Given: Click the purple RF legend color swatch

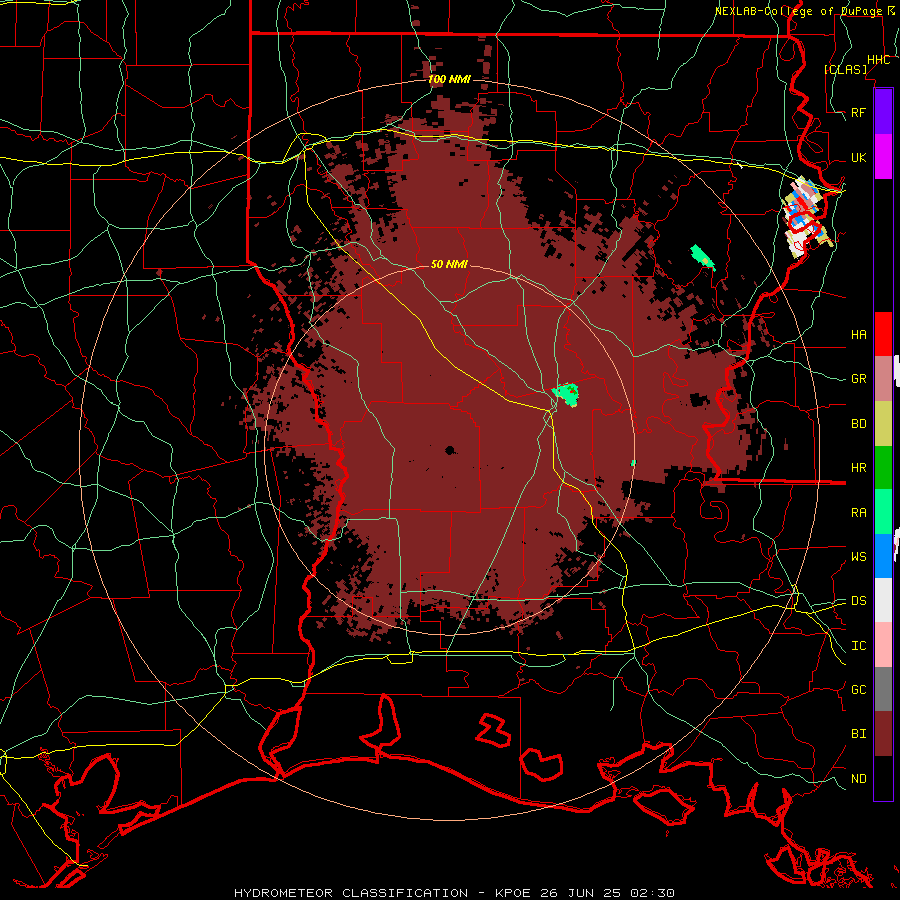Looking at the screenshot, I should click(x=883, y=112).
